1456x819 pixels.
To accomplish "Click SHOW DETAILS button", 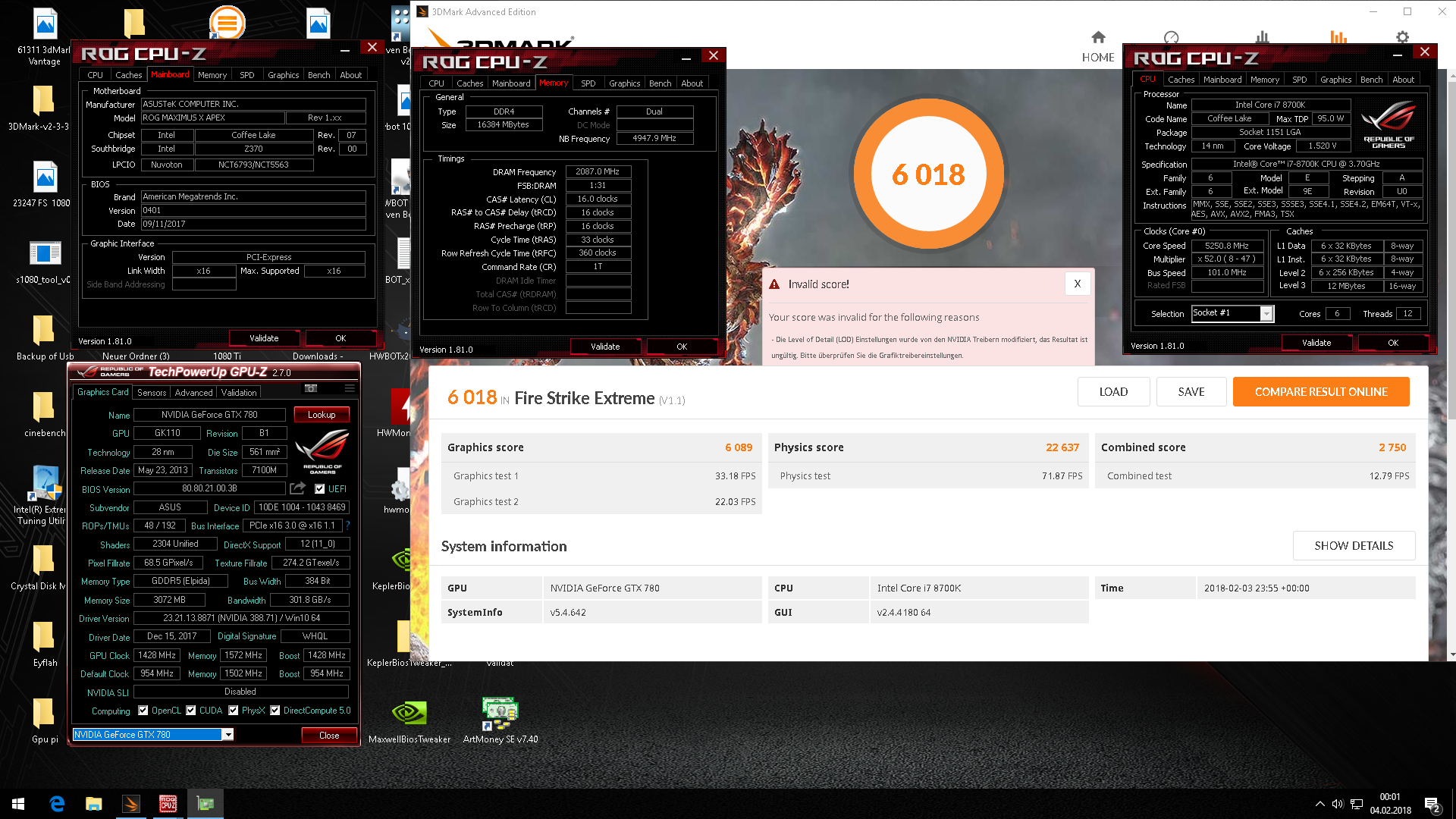I will (x=1354, y=546).
